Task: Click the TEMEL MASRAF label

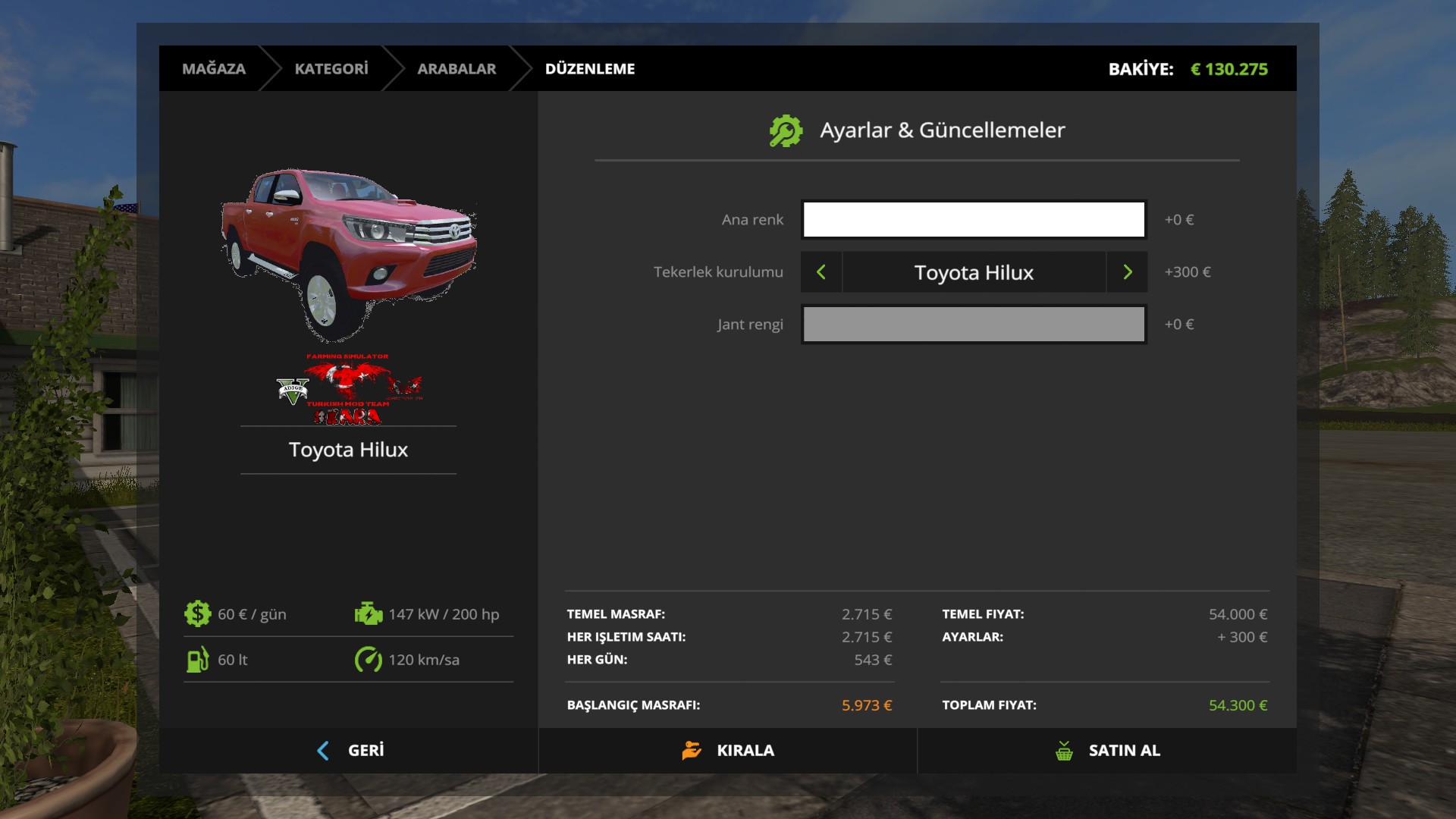Action: pyautogui.click(x=616, y=614)
